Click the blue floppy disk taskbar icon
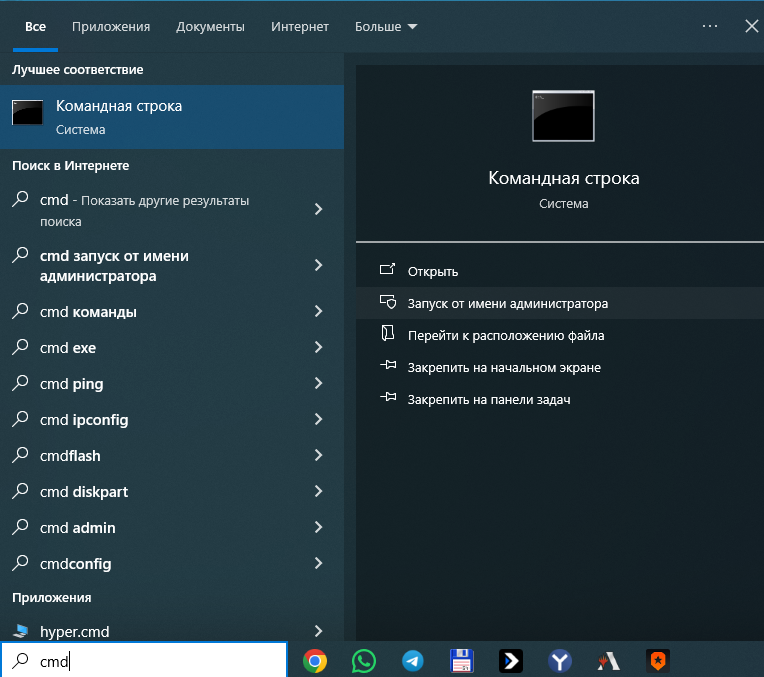This screenshot has width=764, height=677. click(x=462, y=660)
